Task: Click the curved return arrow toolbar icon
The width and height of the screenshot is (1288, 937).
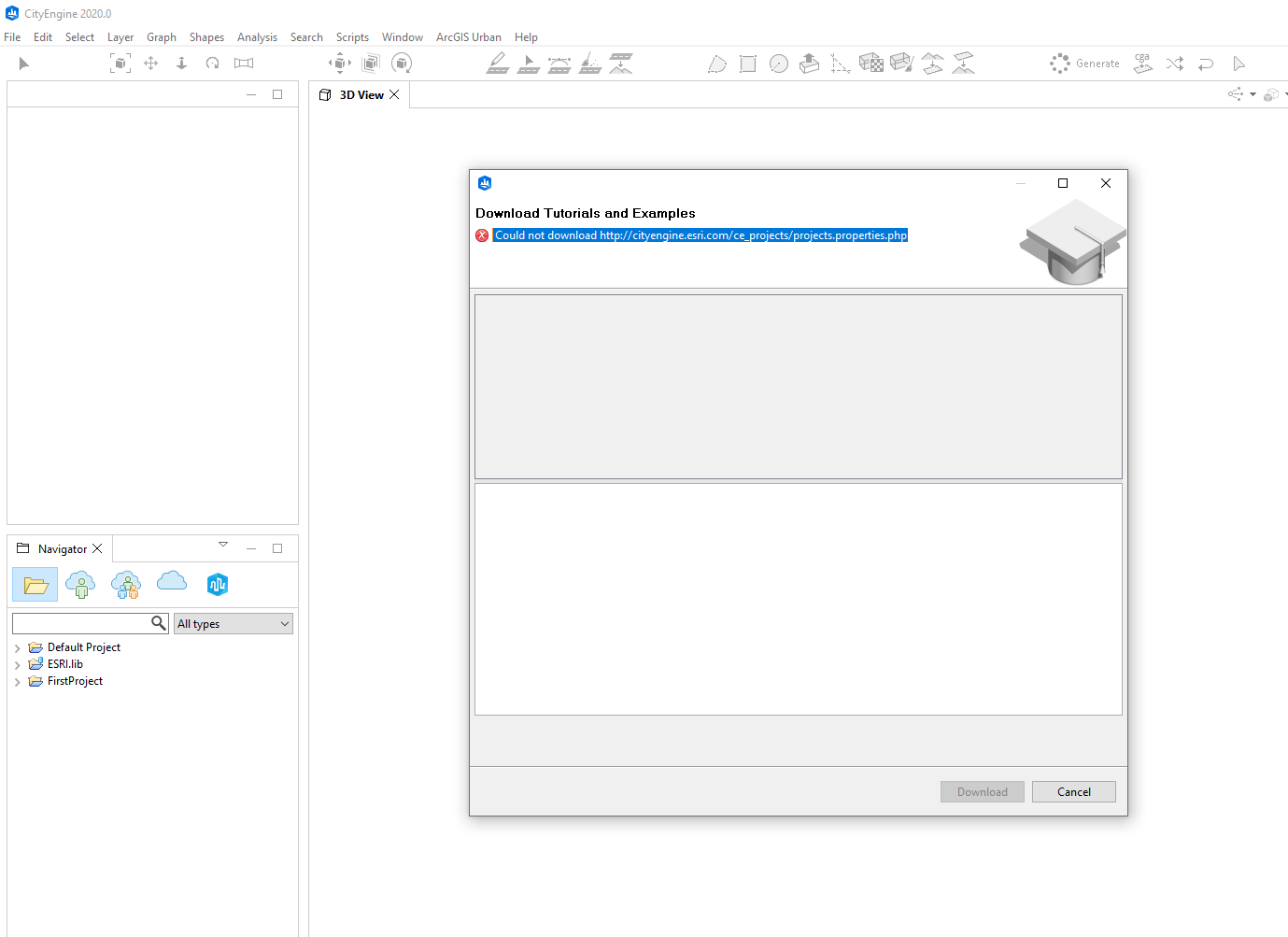Action: pyautogui.click(x=1206, y=64)
